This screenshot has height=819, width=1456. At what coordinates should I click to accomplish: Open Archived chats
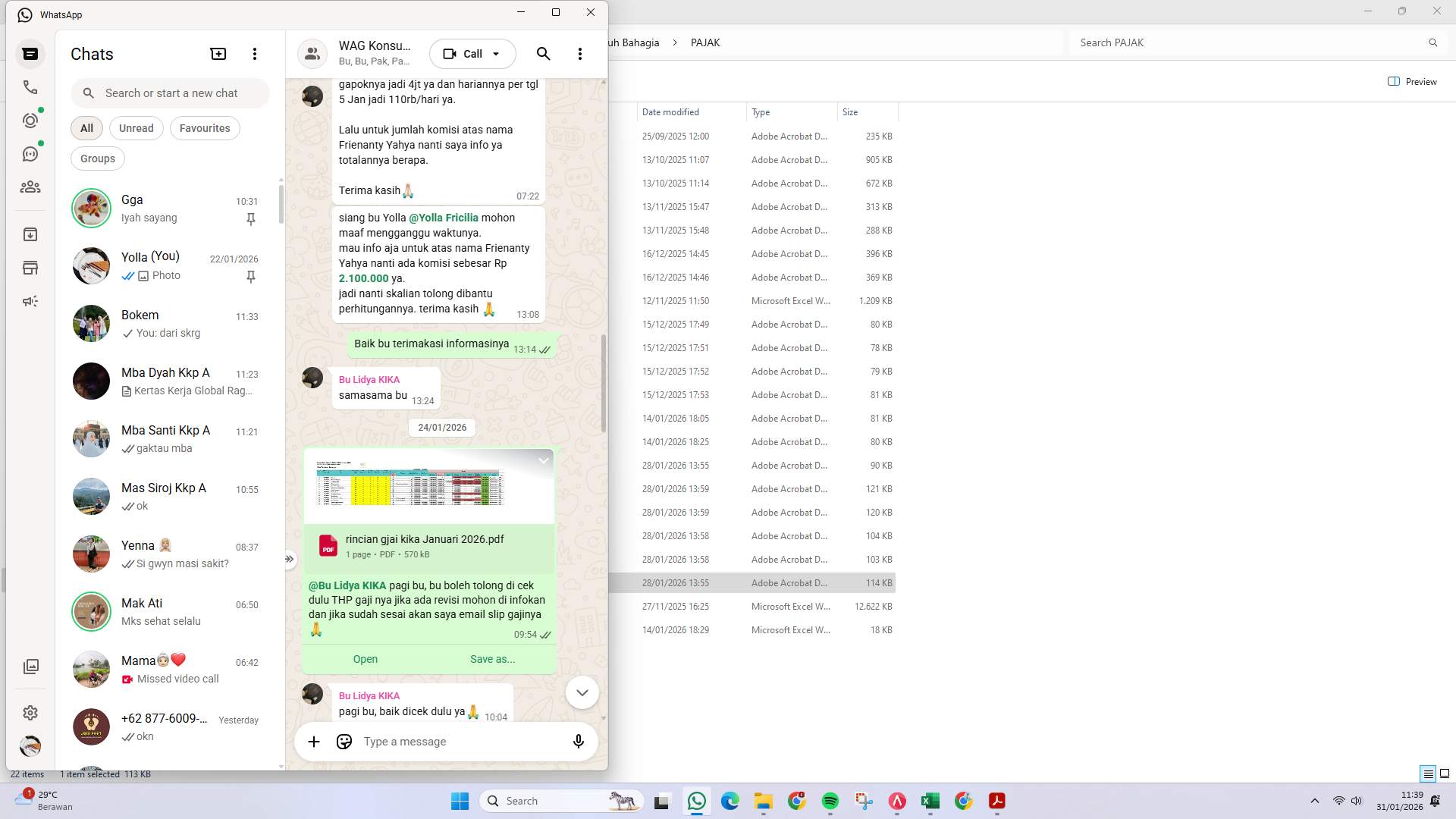click(x=30, y=234)
